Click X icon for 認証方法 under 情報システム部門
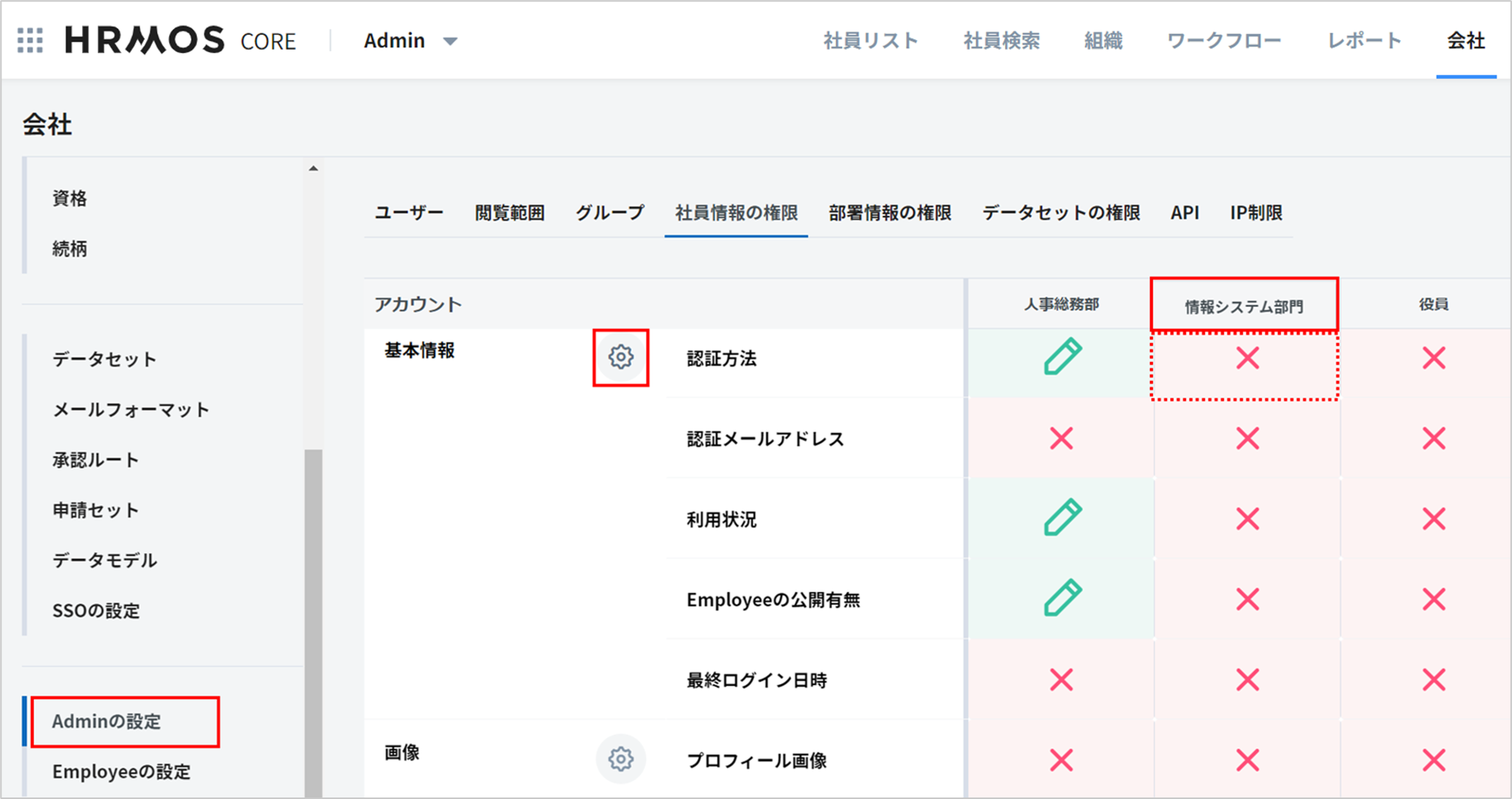The image size is (1512, 799). click(1247, 358)
